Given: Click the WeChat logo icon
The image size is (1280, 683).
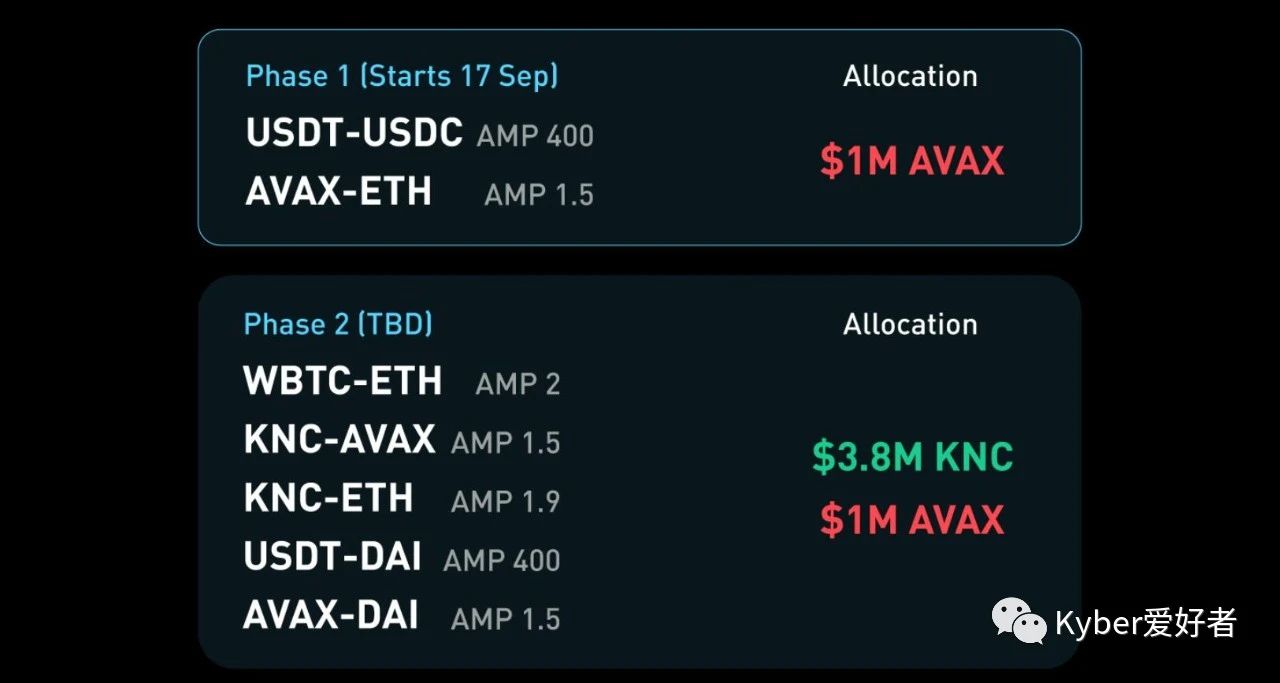Looking at the screenshot, I should pyautogui.click(x=1018, y=621).
